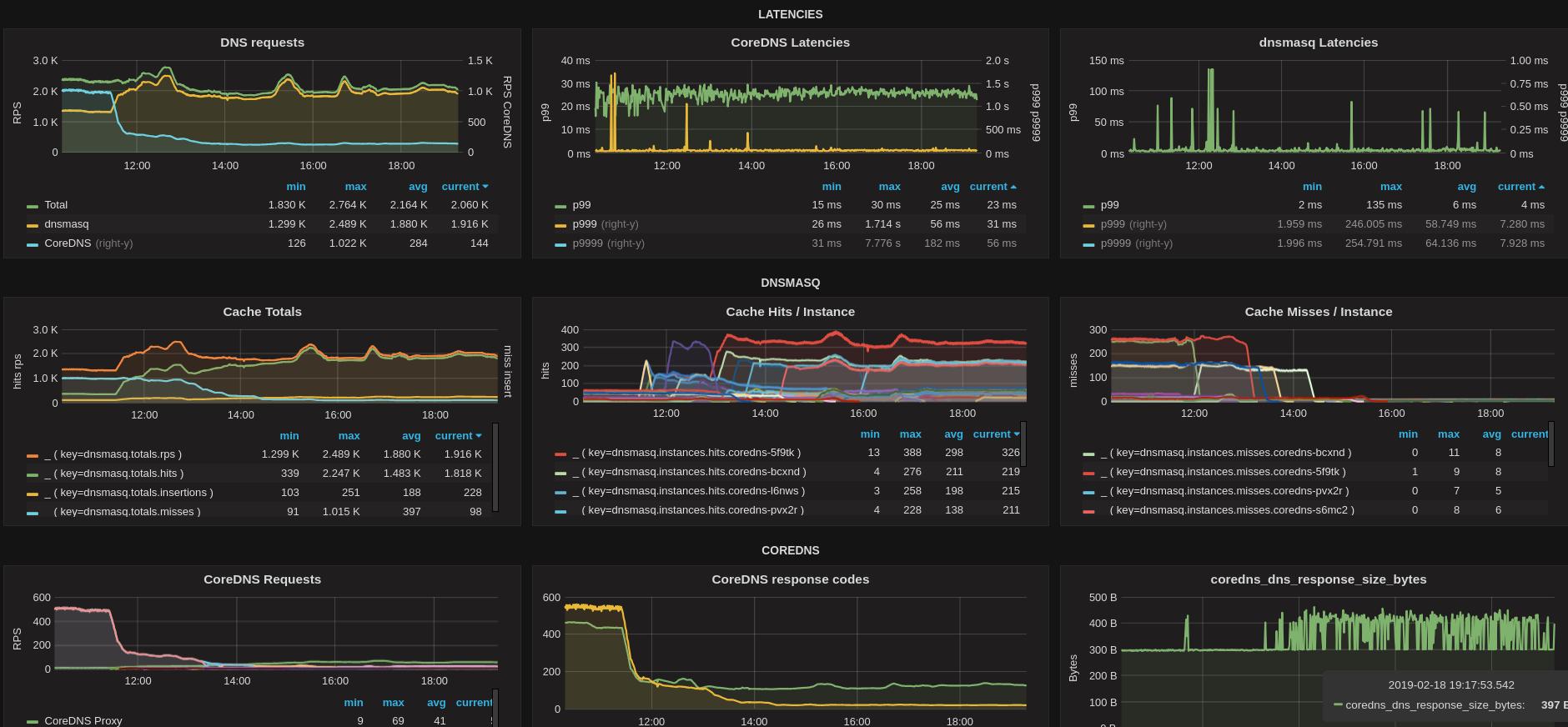Screen dimensions: 1568x727
Task: Toggle p9999 series in dnsmasq Latencies legend
Action: (1112, 243)
